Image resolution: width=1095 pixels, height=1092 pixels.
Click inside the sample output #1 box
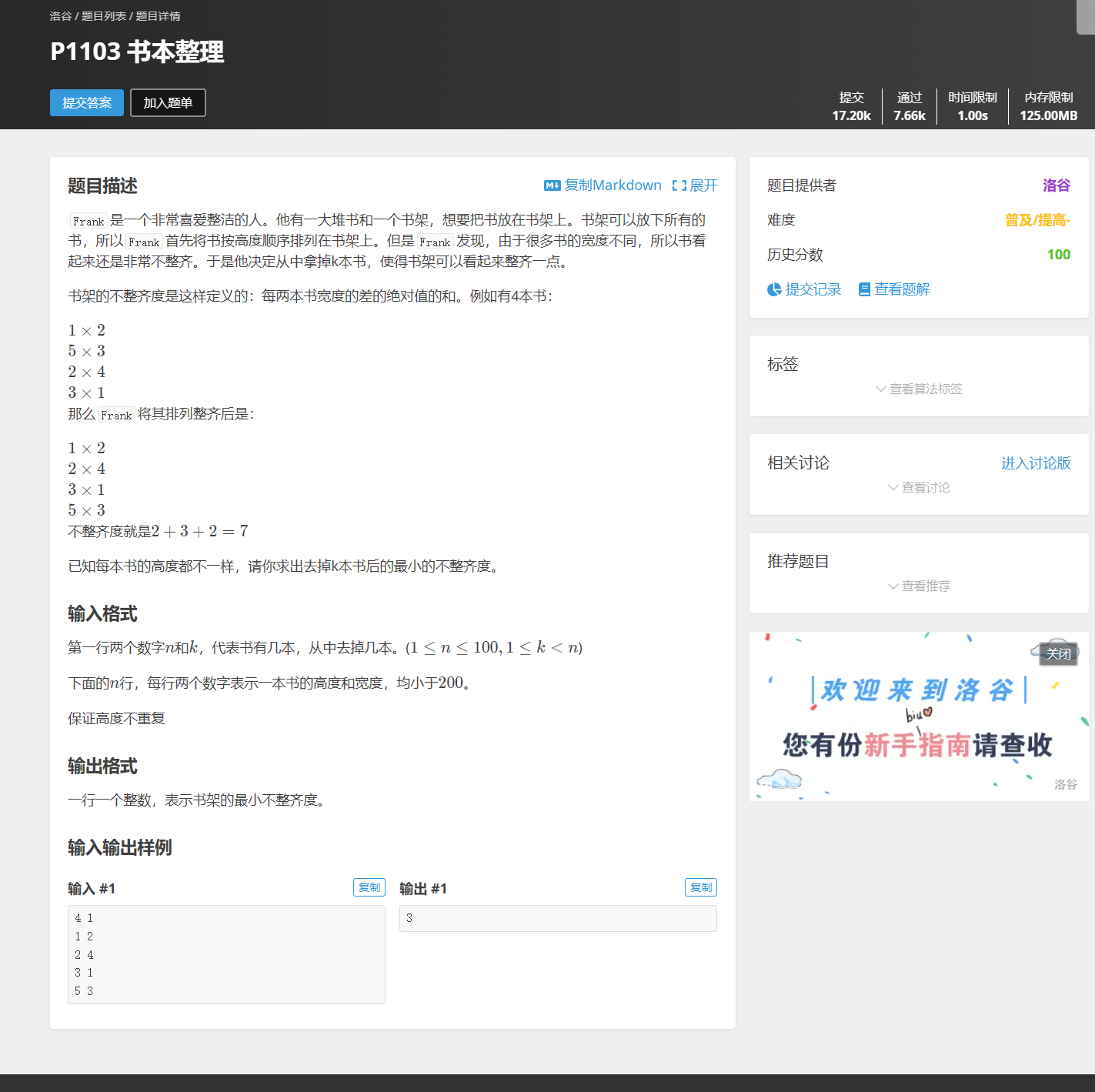558,918
